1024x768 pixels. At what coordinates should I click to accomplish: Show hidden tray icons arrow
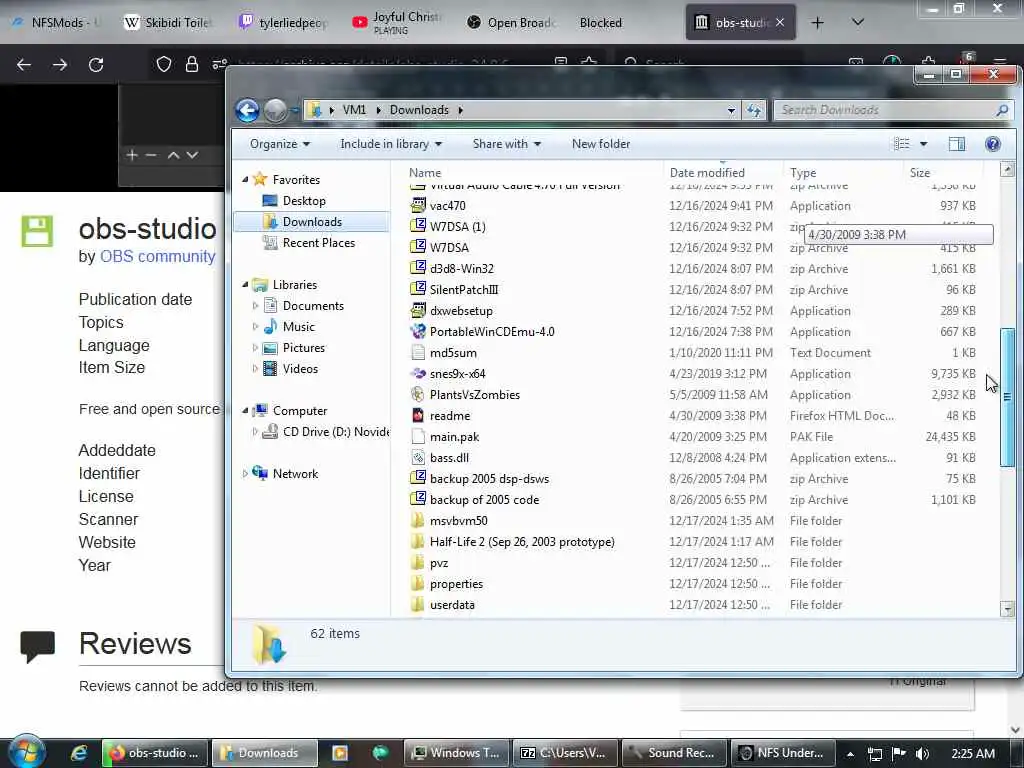click(x=850, y=754)
